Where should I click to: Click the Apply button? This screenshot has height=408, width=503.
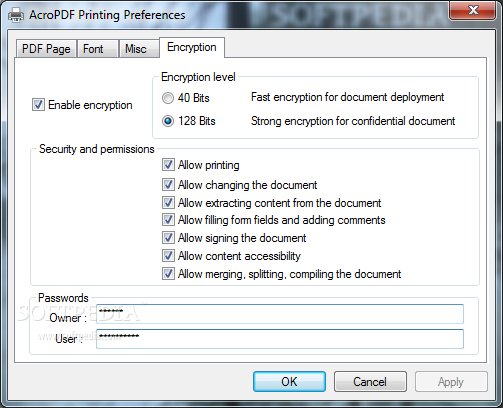click(451, 382)
